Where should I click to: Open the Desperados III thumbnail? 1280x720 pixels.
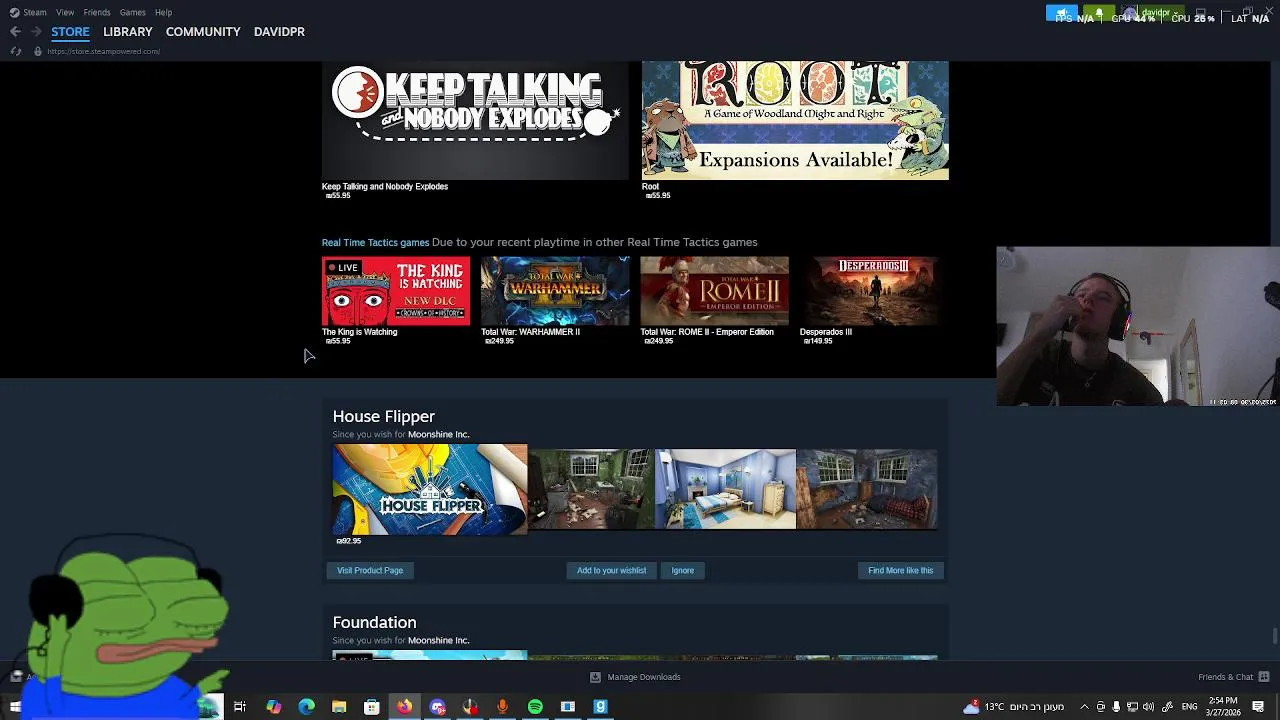point(873,291)
